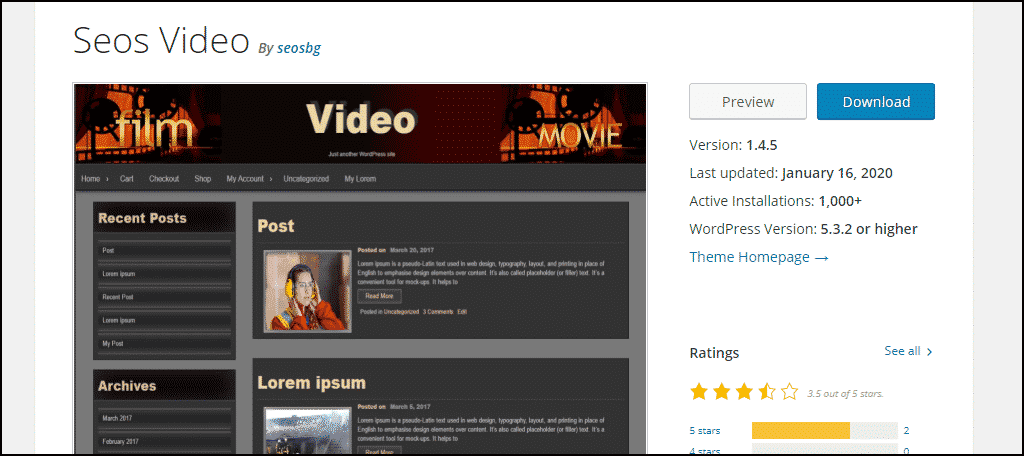This screenshot has width=1024, height=456.
Task: Click Shop in the screenshot menu
Action: (x=202, y=178)
